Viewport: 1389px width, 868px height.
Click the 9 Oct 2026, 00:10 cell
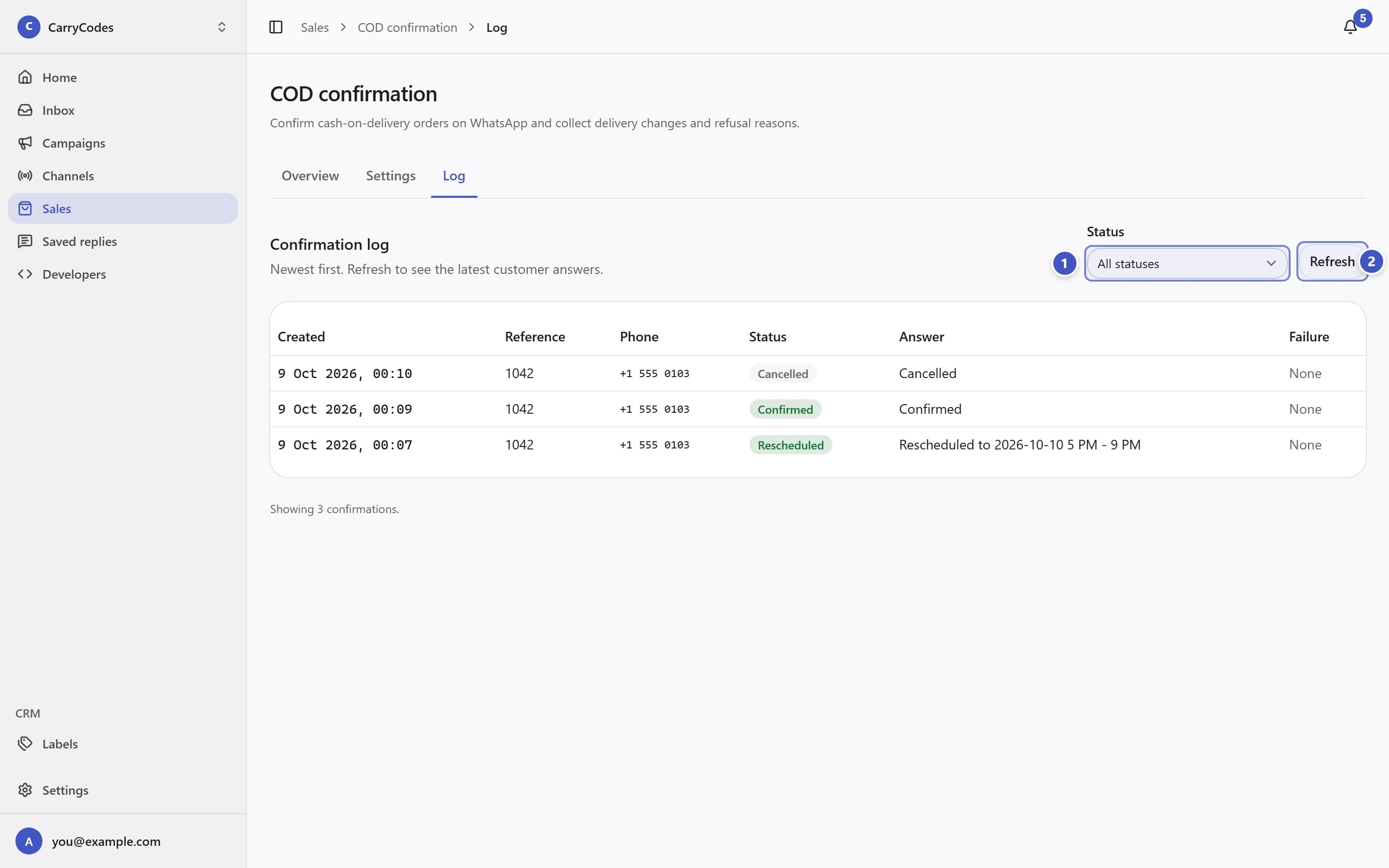click(x=345, y=374)
